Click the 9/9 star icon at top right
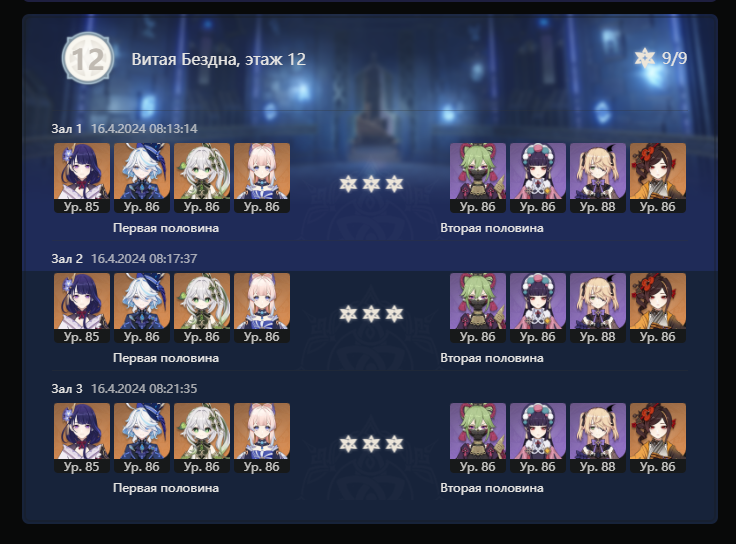This screenshot has height=544, width=736. click(x=644, y=58)
